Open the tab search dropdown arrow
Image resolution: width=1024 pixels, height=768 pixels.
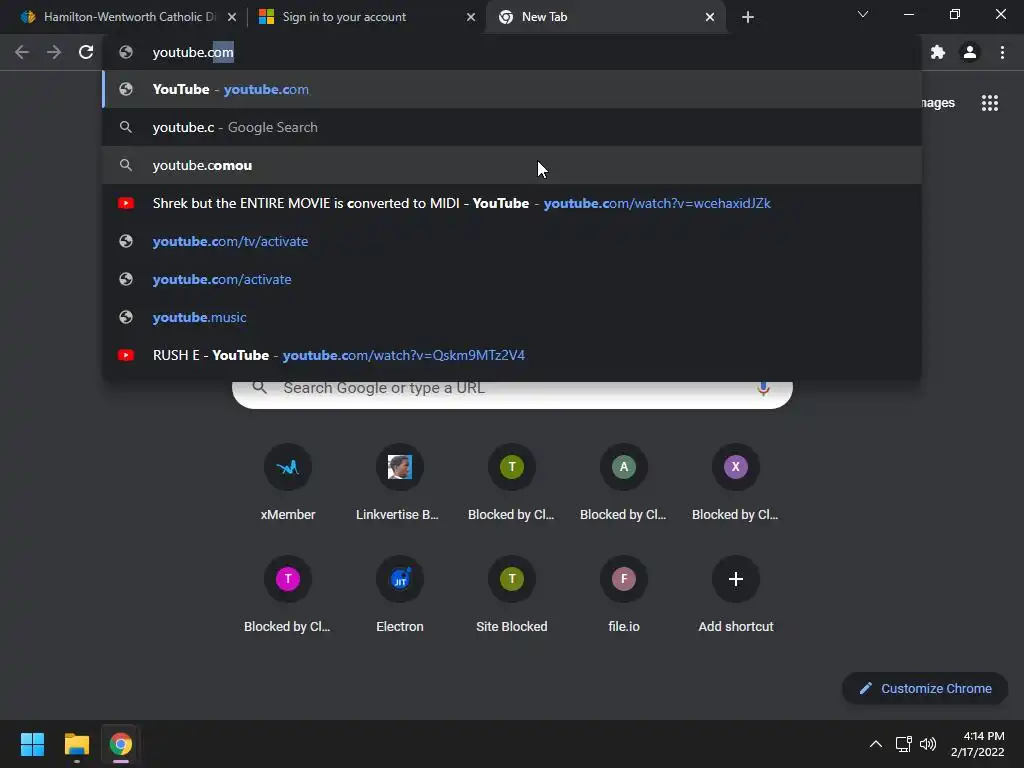pos(863,14)
